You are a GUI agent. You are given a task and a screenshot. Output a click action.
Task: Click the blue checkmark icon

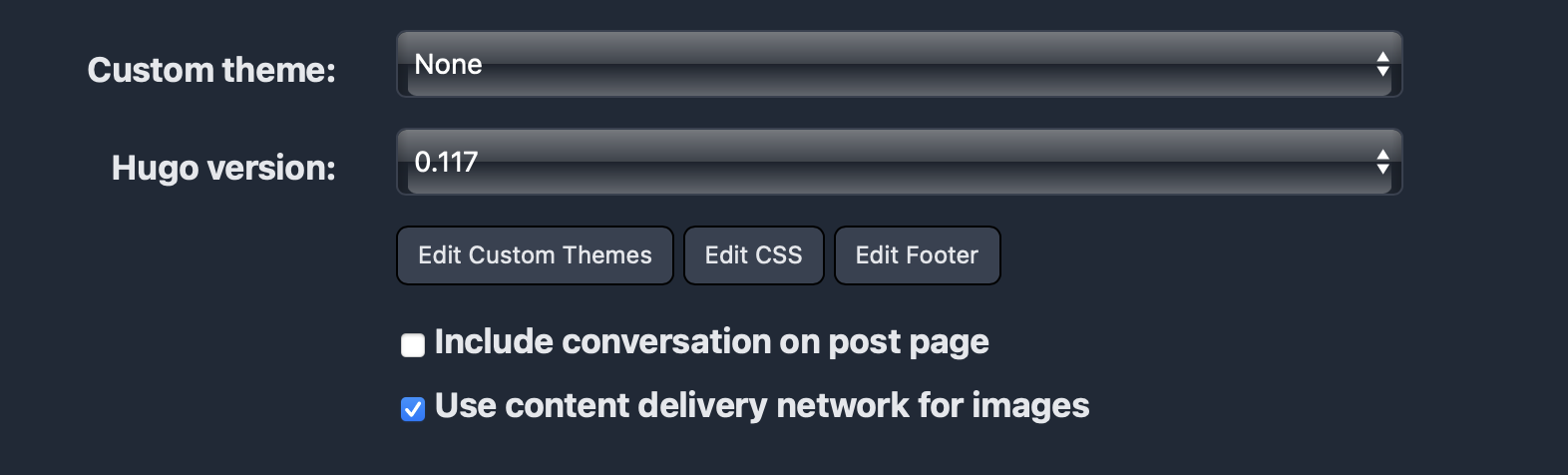coord(413,409)
